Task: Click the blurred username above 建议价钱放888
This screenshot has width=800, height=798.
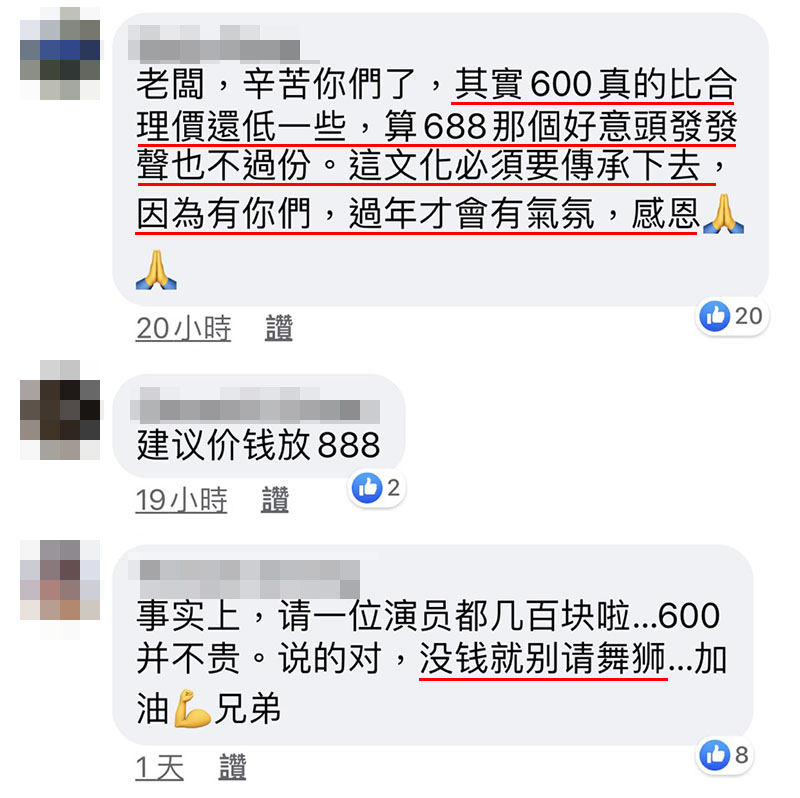Action: tap(255, 406)
